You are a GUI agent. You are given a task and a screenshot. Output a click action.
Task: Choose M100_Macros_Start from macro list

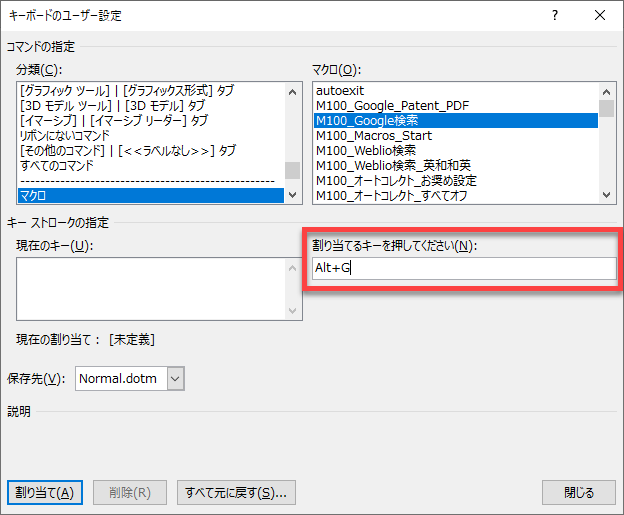455,136
